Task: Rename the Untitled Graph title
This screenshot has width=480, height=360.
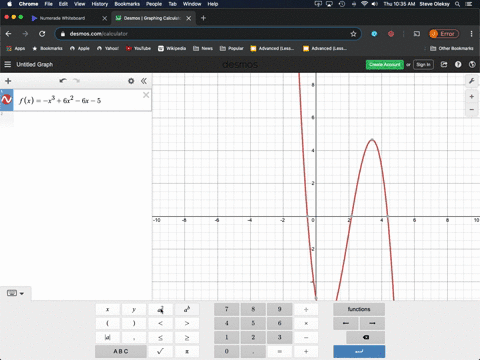Action: pyautogui.click(x=35, y=64)
